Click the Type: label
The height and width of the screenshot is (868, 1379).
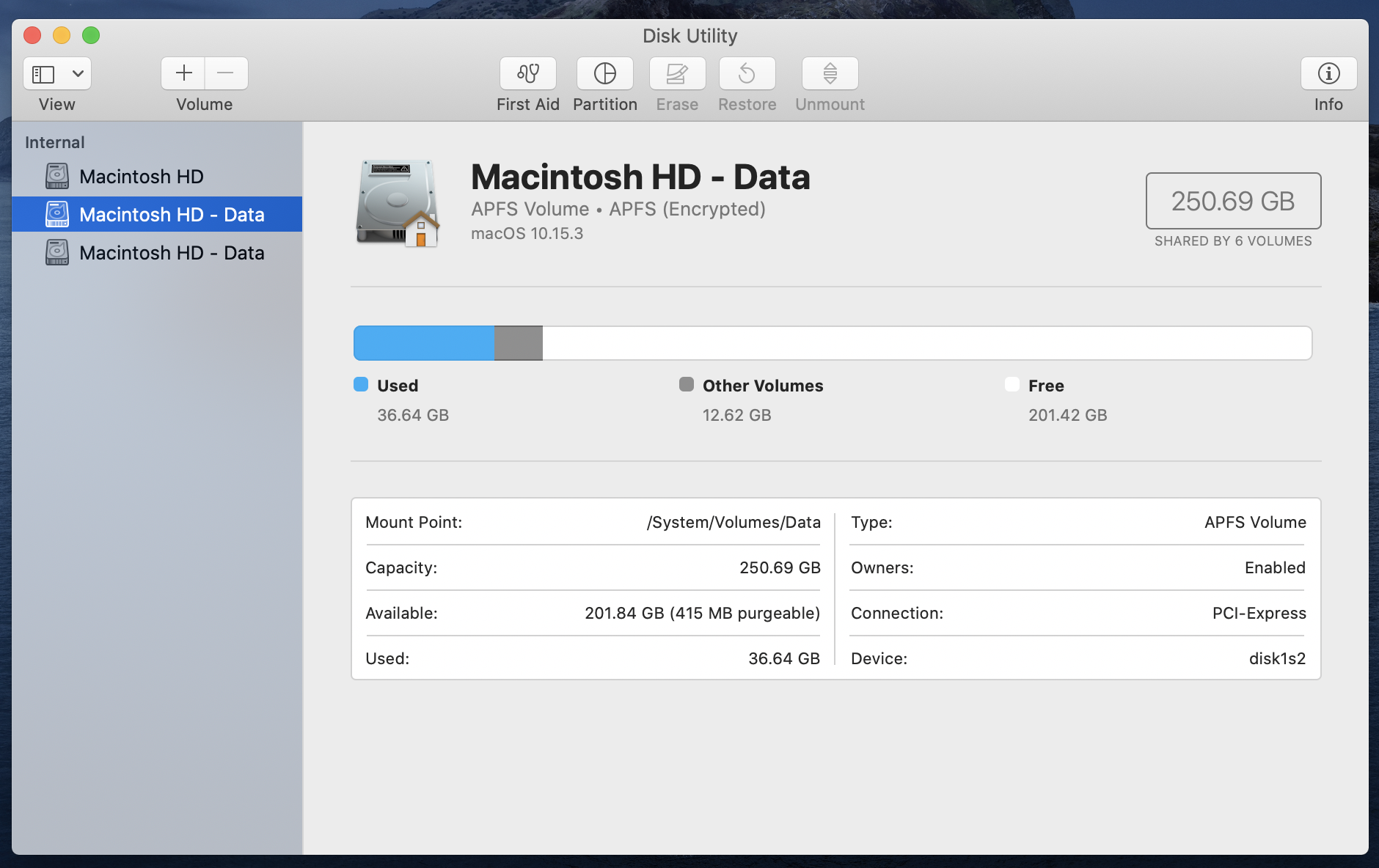[871, 522]
